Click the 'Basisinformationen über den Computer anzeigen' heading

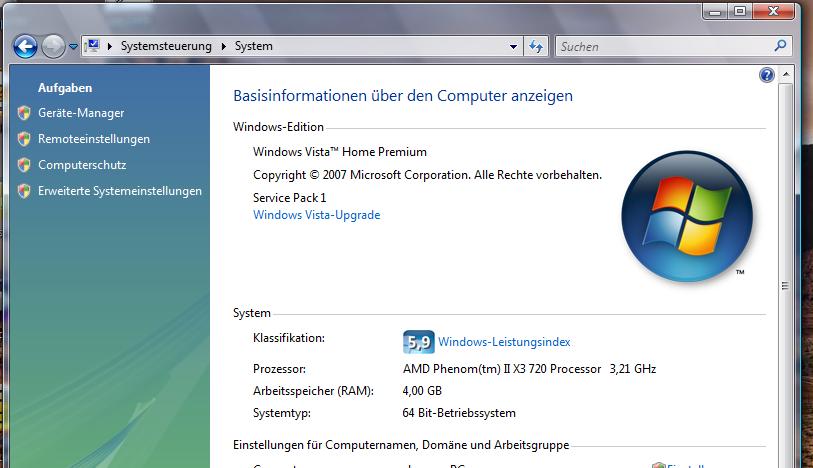tap(403, 96)
